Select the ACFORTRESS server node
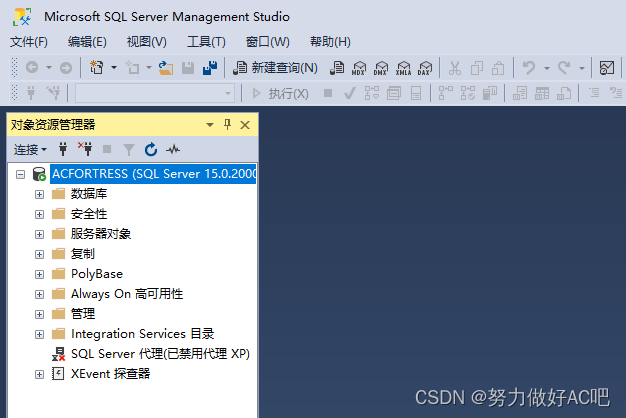This screenshot has height=418, width=626. point(154,174)
